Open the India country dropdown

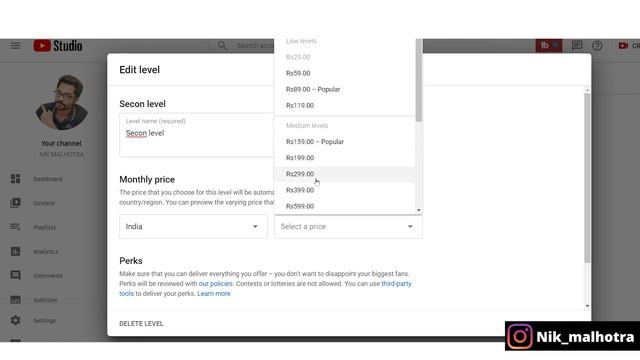click(x=193, y=227)
